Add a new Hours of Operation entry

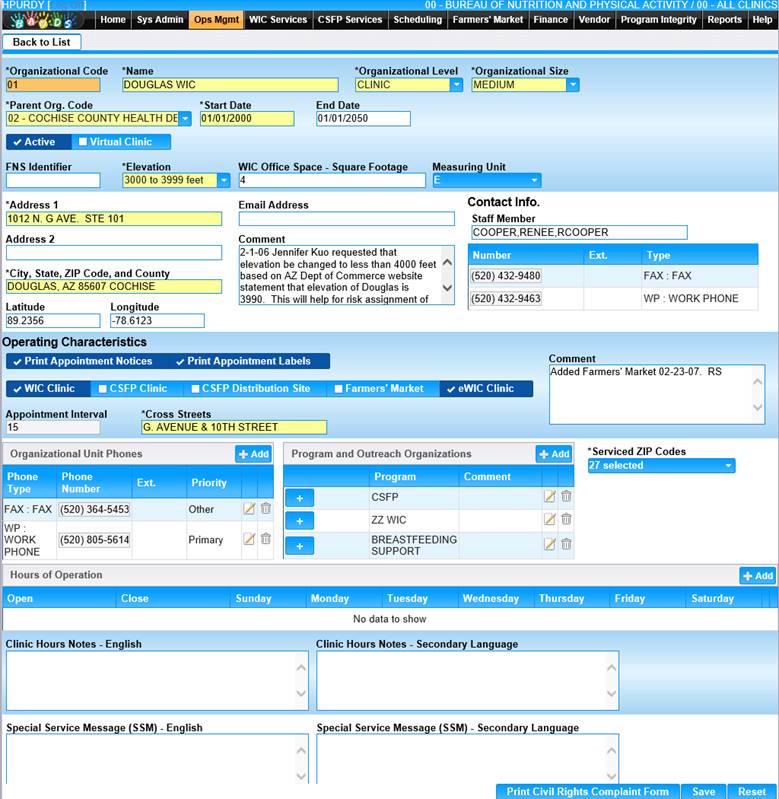pyautogui.click(x=757, y=576)
